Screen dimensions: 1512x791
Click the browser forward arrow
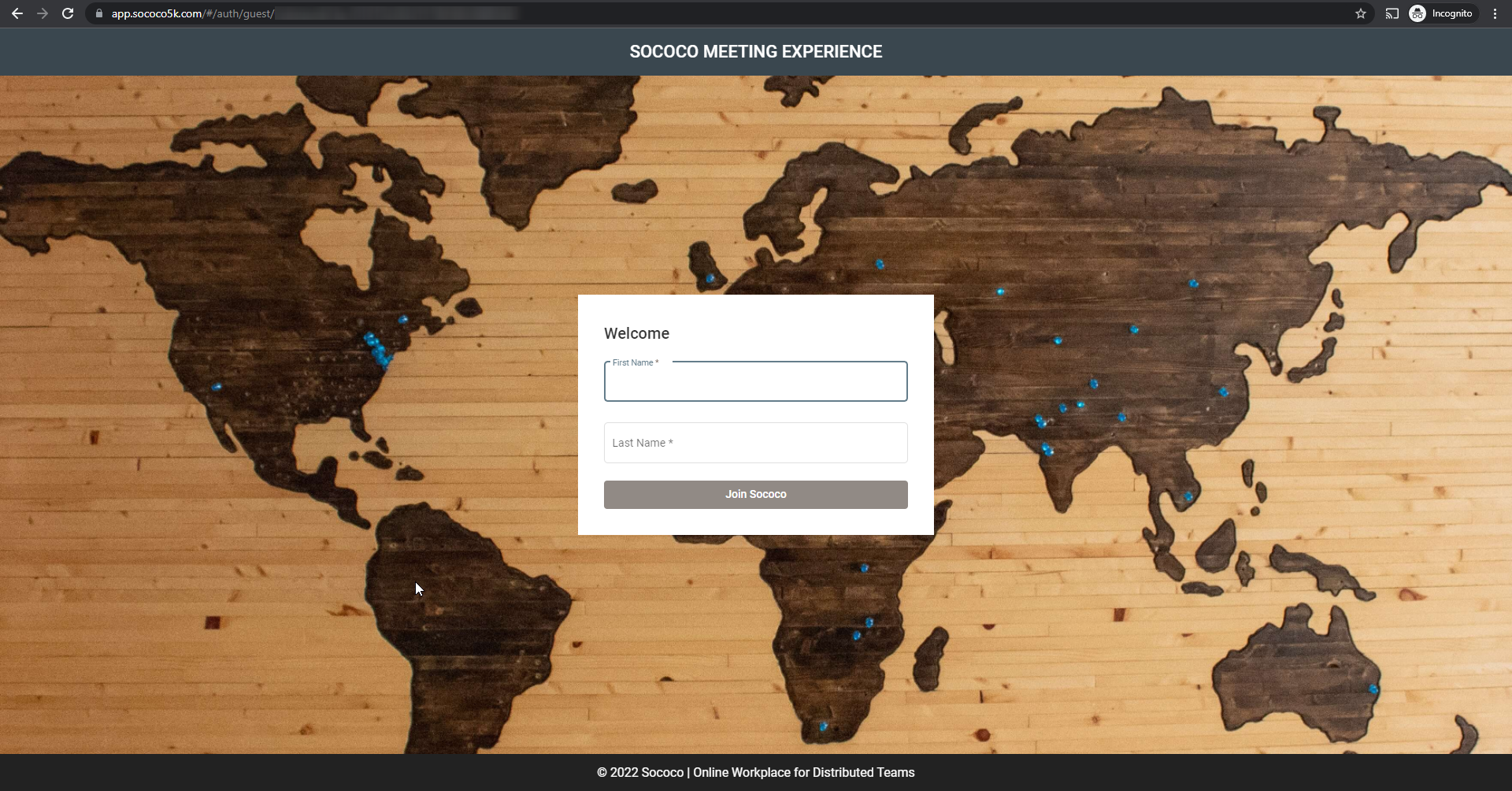(x=43, y=13)
